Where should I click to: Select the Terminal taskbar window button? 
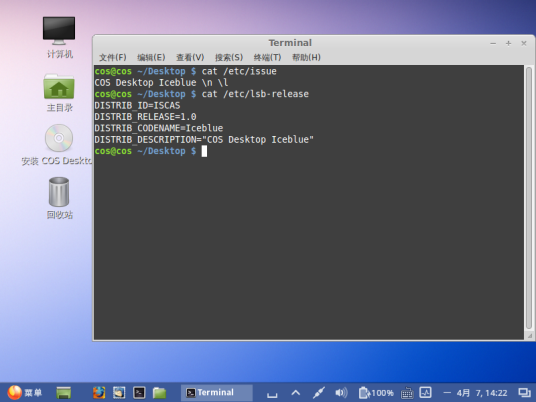coord(216,392)
